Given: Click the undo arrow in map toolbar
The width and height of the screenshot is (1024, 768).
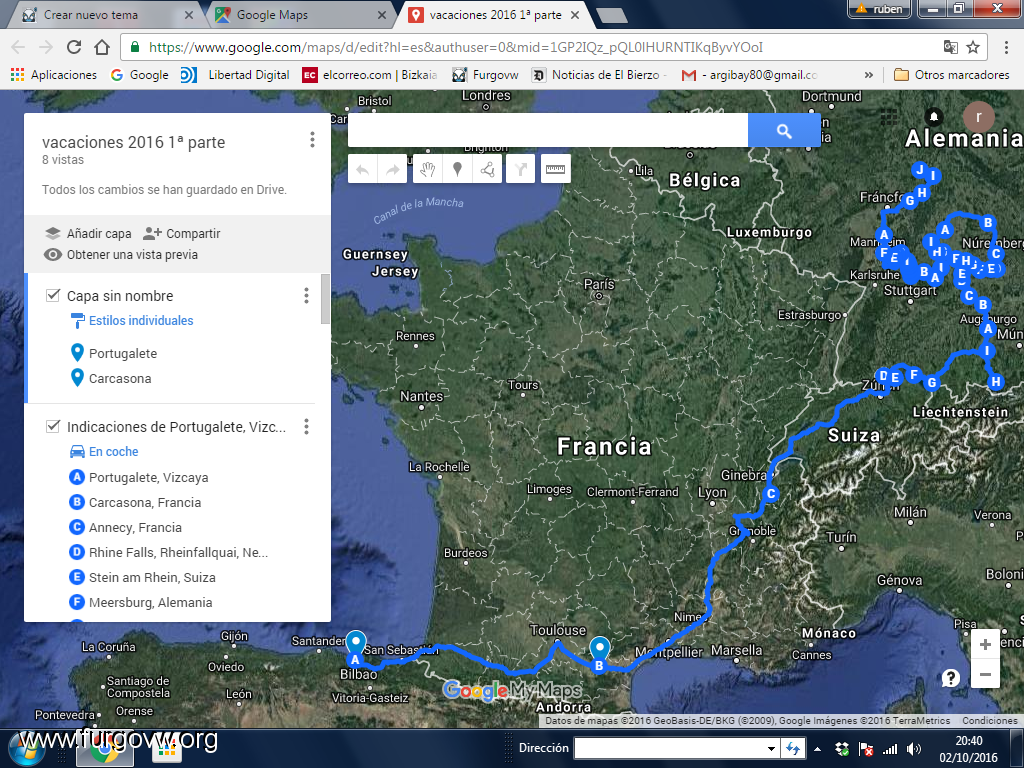Looking at the screenshot, I should (362, 170).
